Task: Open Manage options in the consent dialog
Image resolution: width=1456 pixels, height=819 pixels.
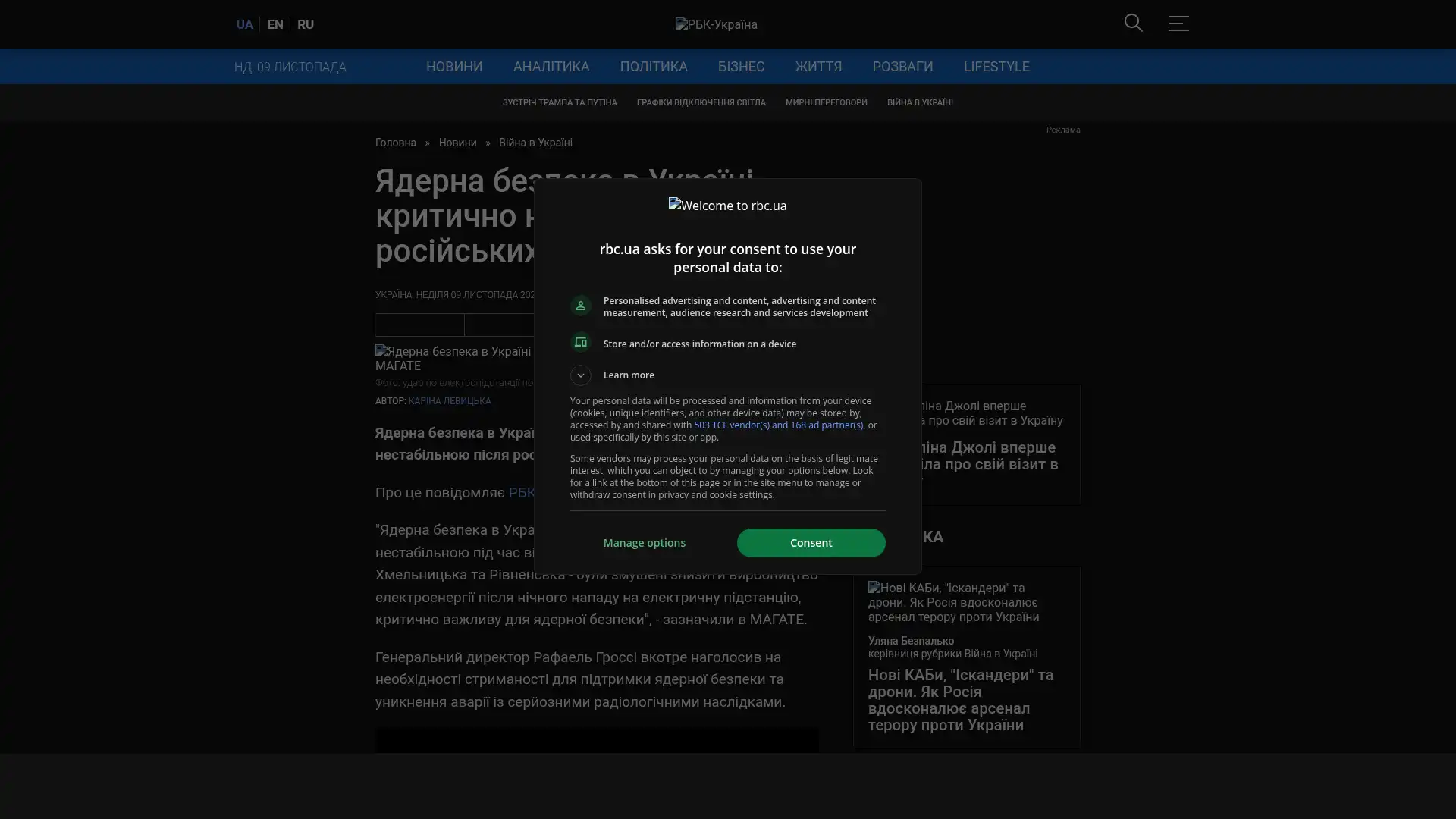Action: (x=644, y=543)
